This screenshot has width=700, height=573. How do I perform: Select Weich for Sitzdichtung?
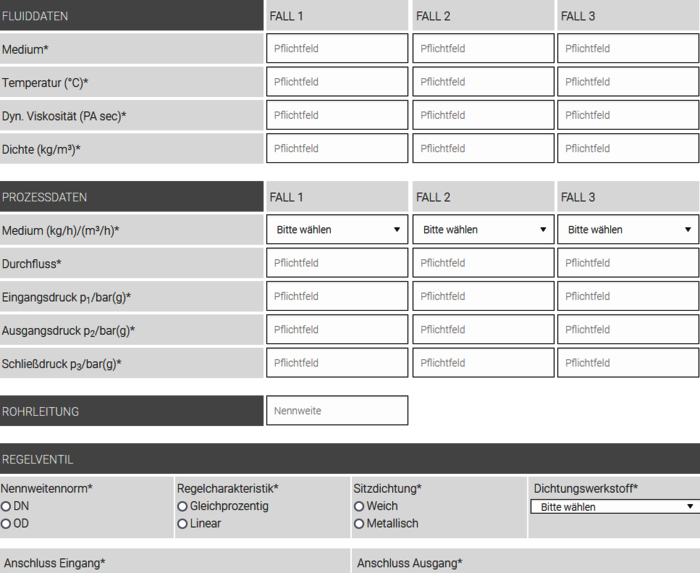tap(359, 507)
